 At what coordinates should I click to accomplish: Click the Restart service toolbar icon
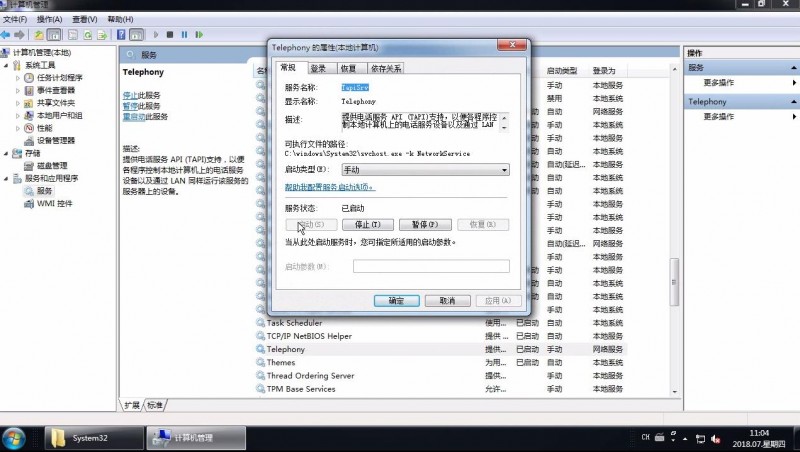199,35
